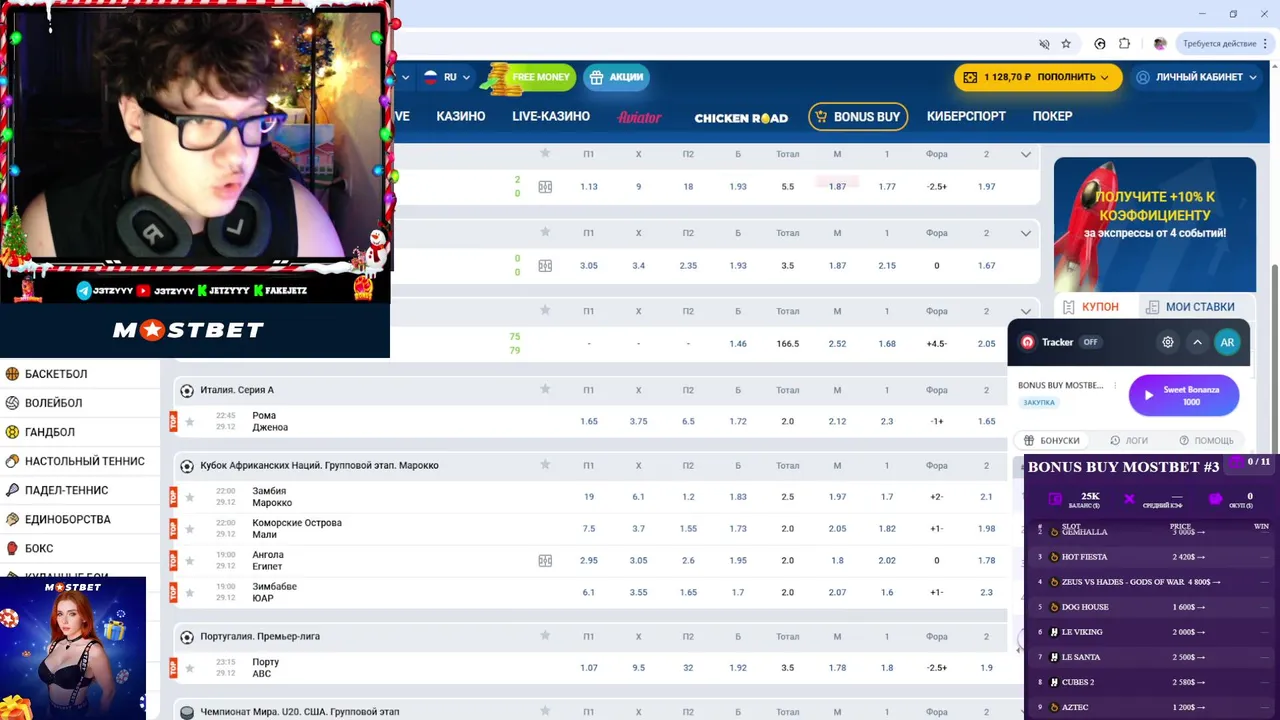The image size is (1280, 720).
Task: Collapse the Tracker panel with up chevron
Action: [1197, 342]
